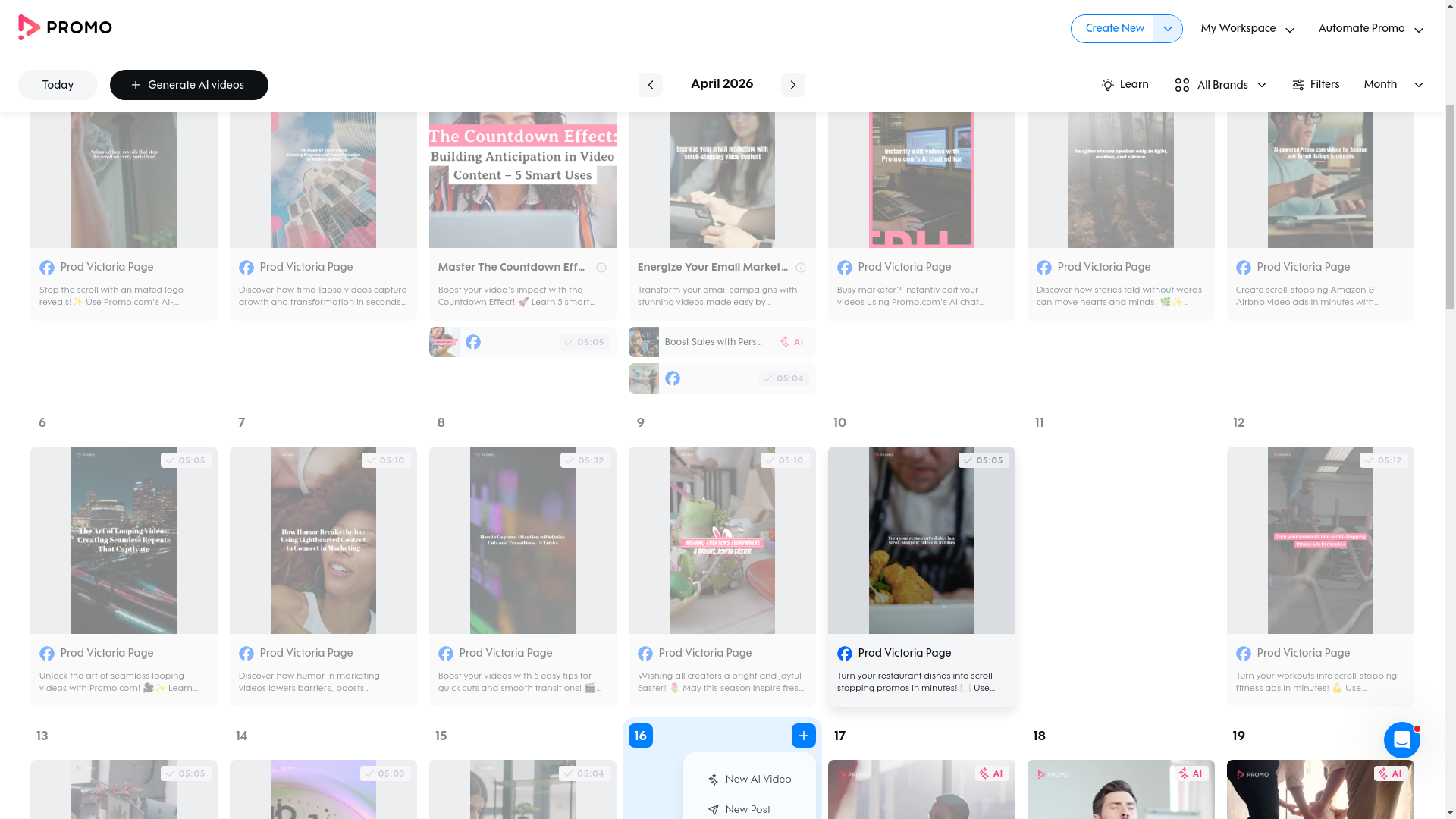
Task: Open the restaurant dishes video thumbnail
Action: 921,540
